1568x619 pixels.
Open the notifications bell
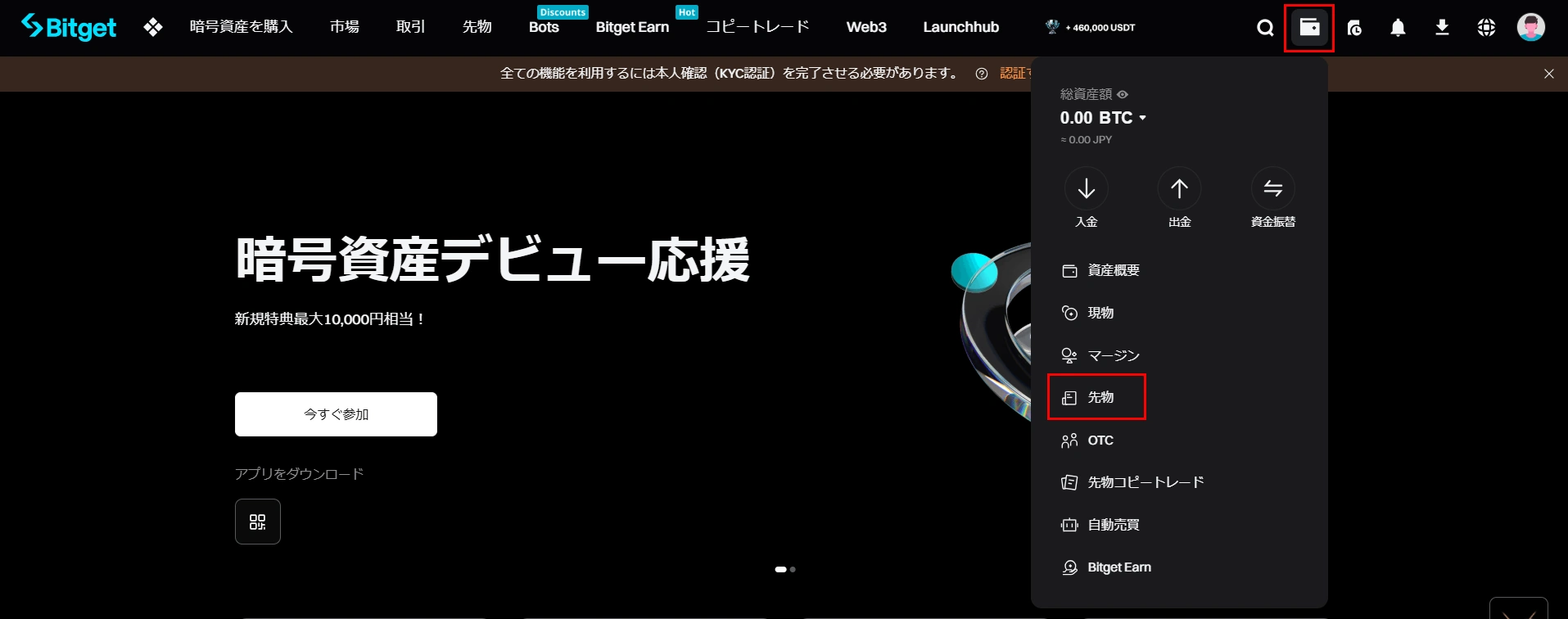[x=1399, y=28]
